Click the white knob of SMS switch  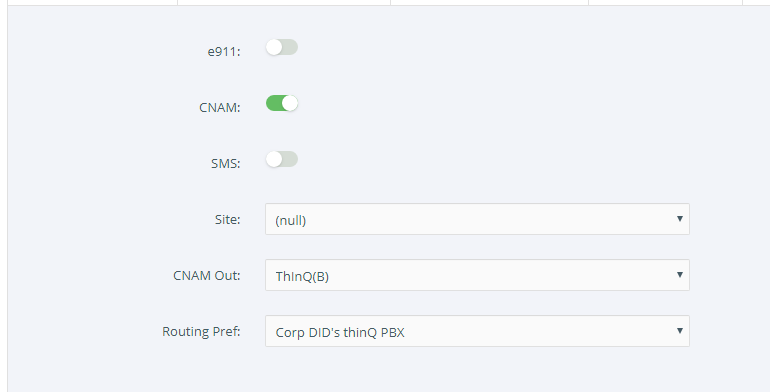click(274, 159)
